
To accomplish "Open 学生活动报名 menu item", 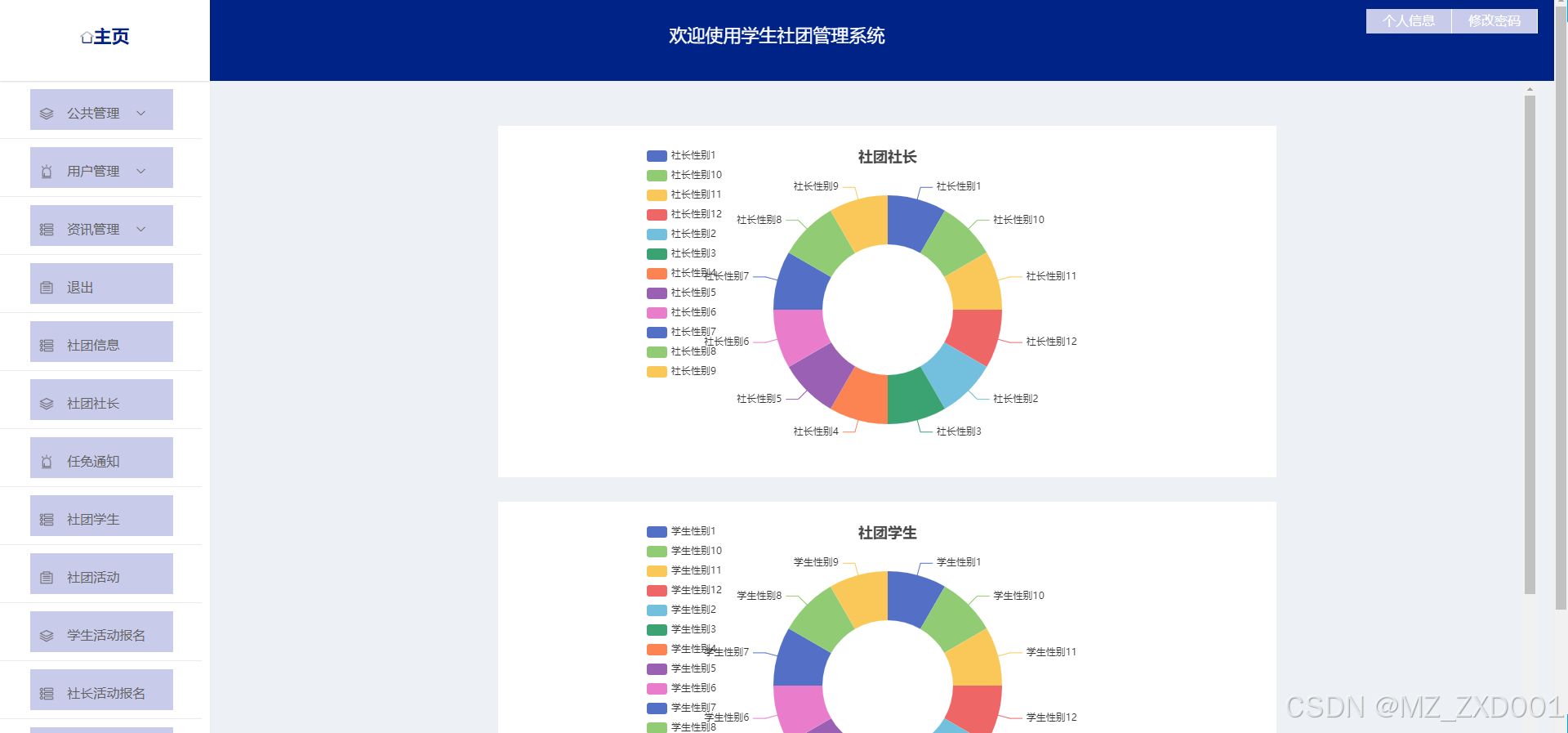I will 101,632.
